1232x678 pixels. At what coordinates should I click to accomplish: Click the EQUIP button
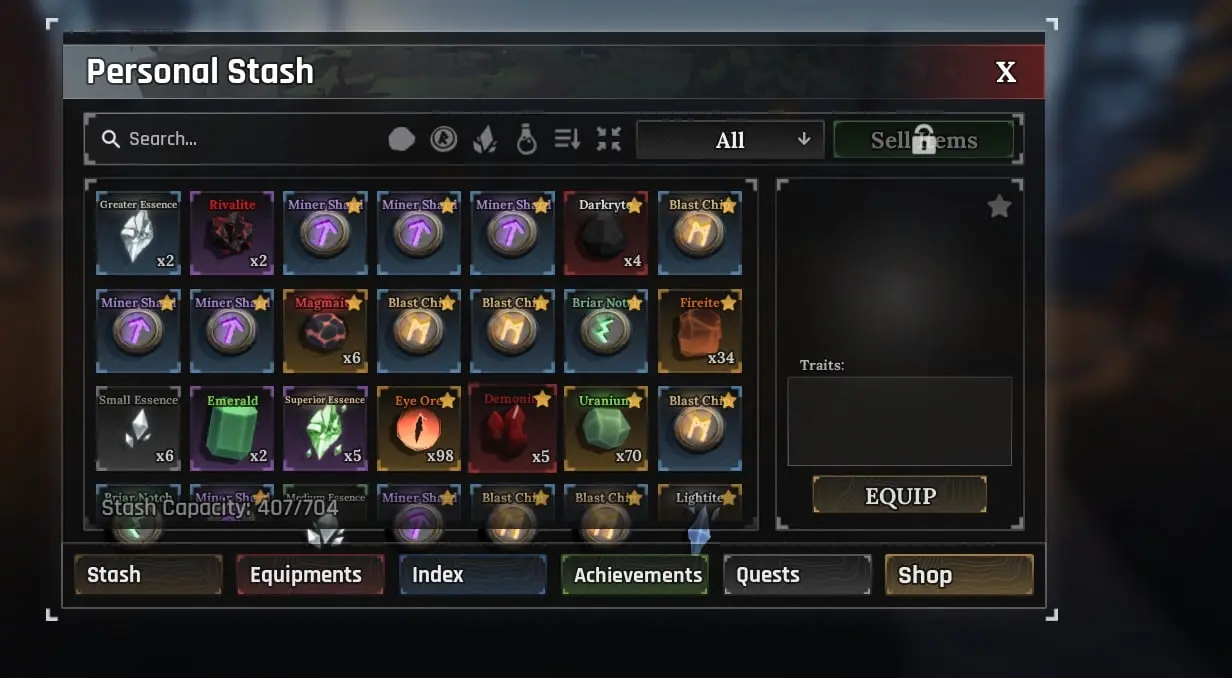(900, 496)
